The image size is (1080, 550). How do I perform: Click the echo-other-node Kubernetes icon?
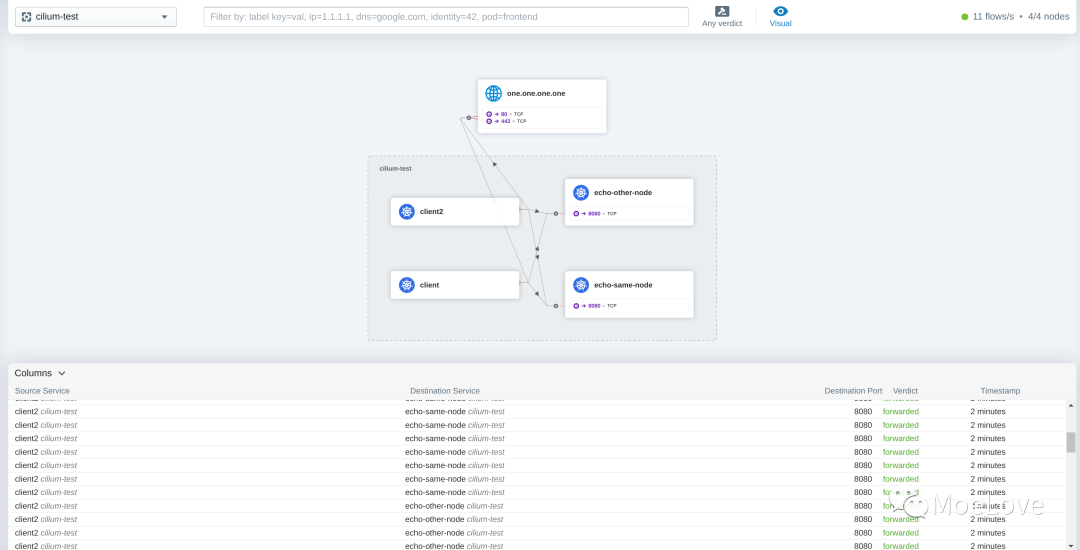point(581,192)
